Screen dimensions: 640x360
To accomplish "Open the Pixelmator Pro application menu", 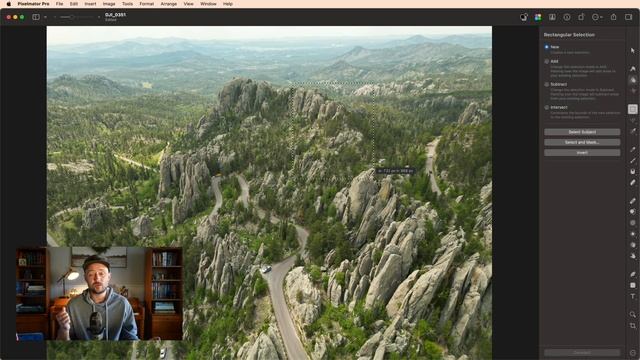I will 33,4.
